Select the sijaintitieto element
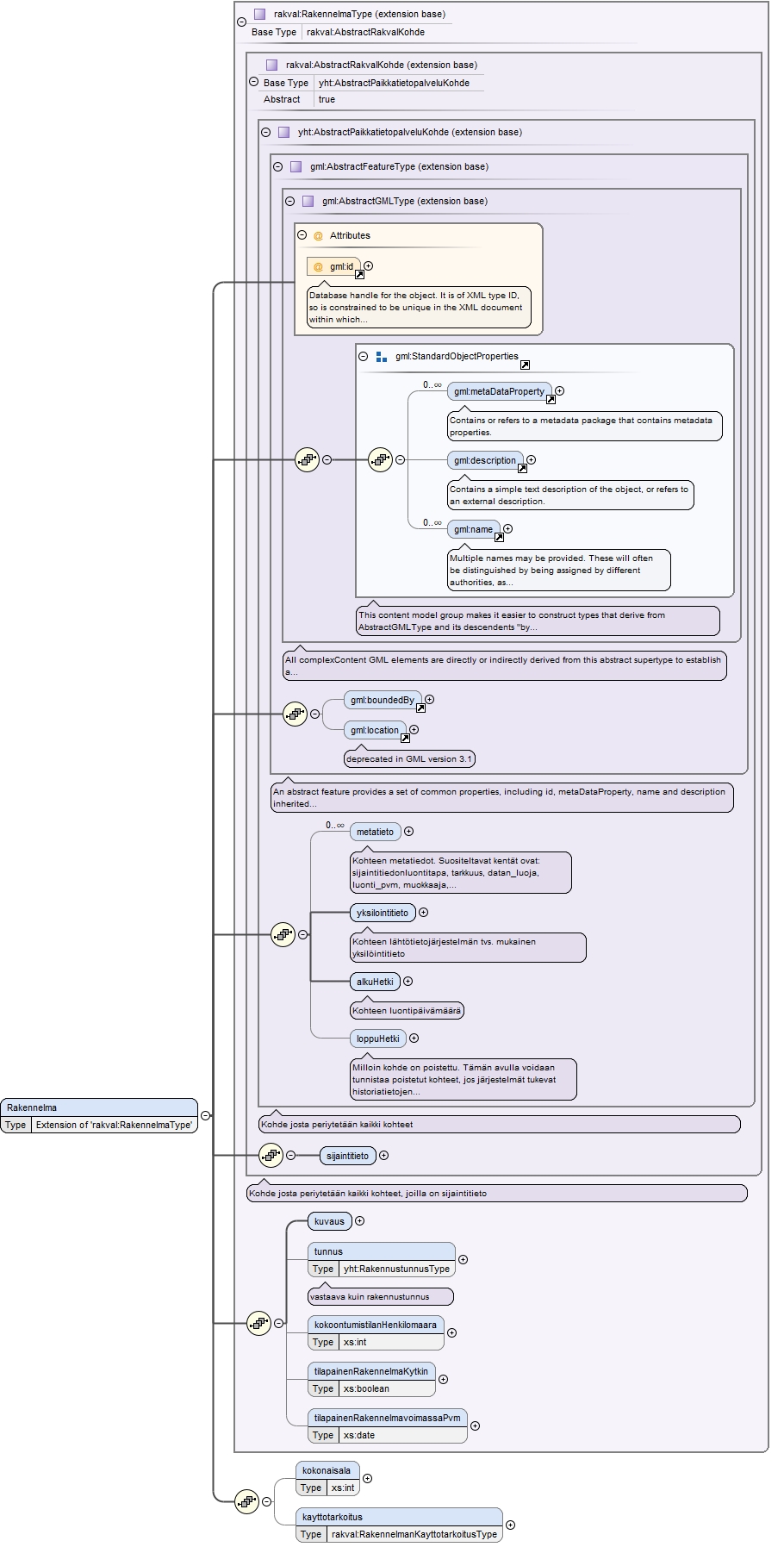784x1547 pixels. 348,1156
